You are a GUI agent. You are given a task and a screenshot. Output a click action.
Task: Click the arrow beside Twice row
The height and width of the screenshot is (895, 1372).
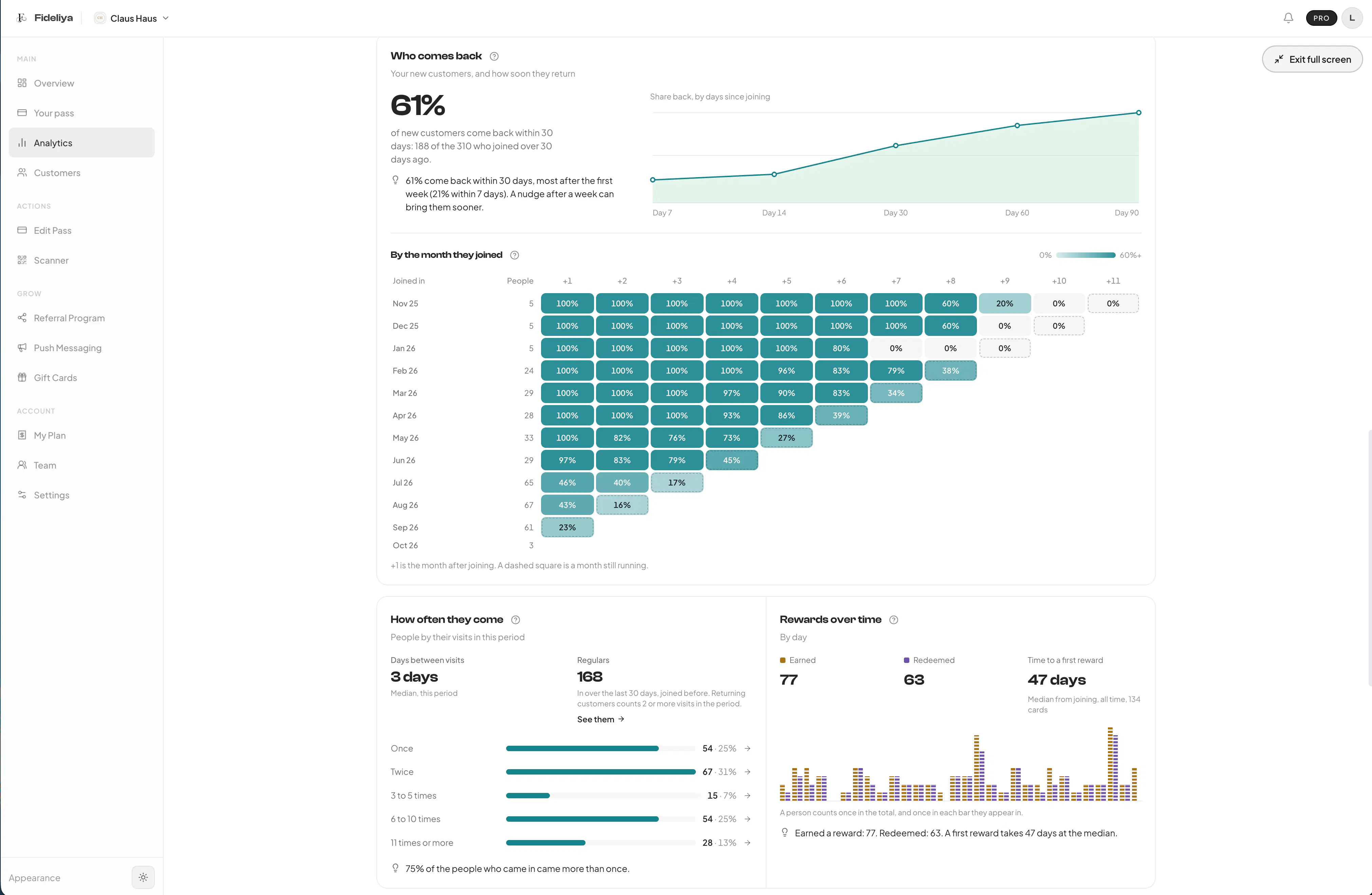tap(748, 772)
